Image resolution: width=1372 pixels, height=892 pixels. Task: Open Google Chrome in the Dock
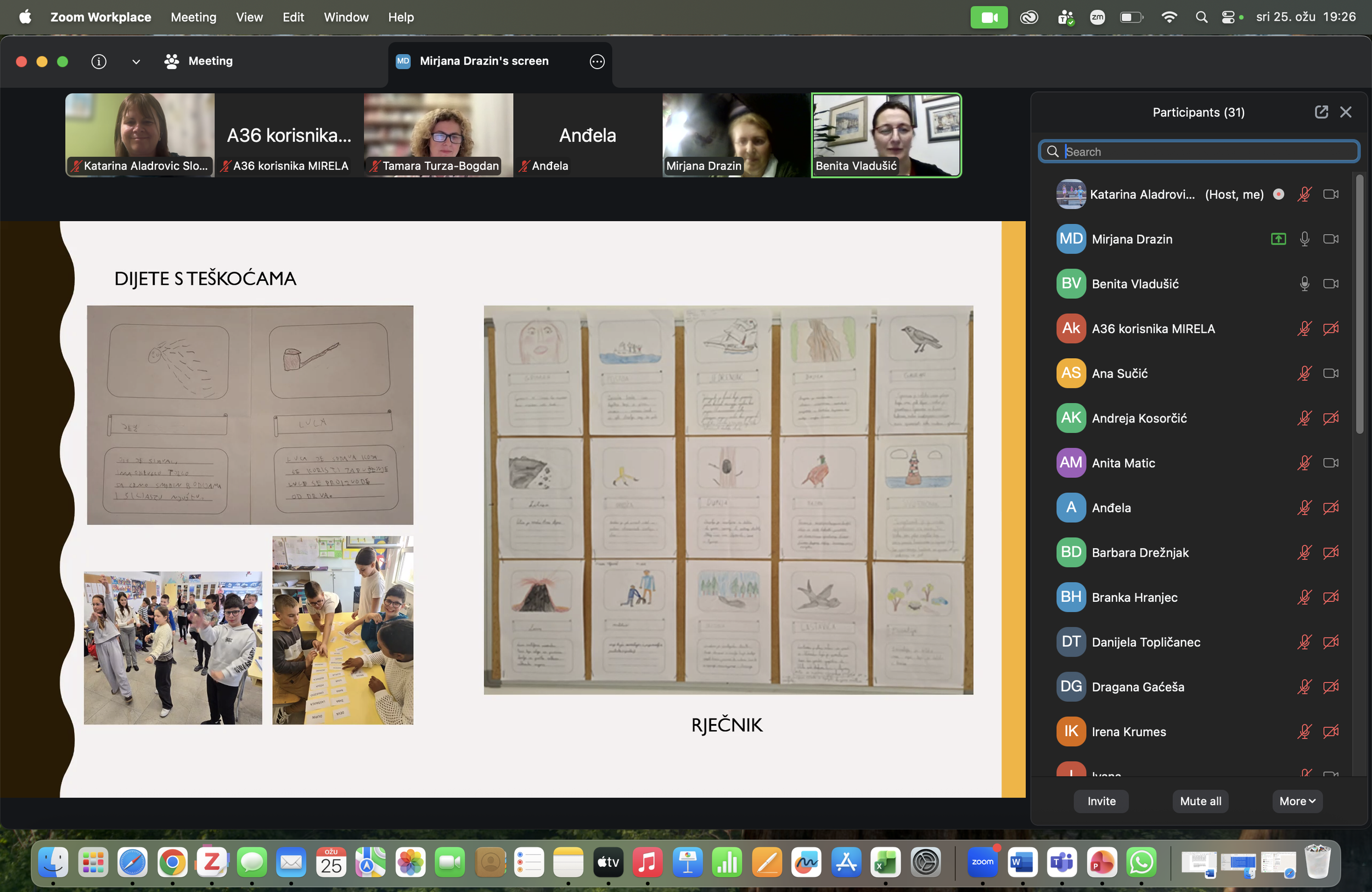coord(172,862)
